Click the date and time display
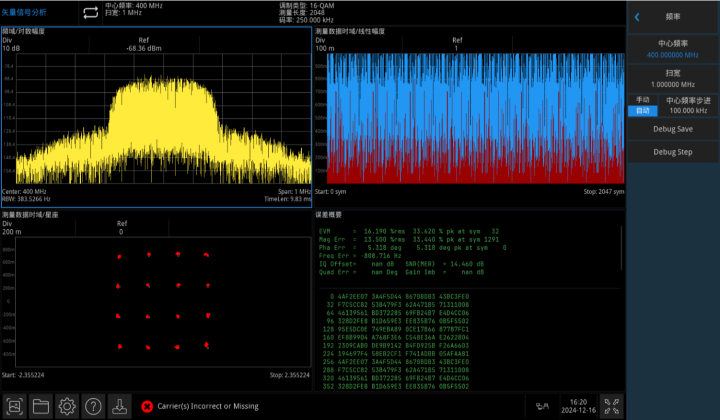This screenshot has width=720, height=420. point(578,406)
